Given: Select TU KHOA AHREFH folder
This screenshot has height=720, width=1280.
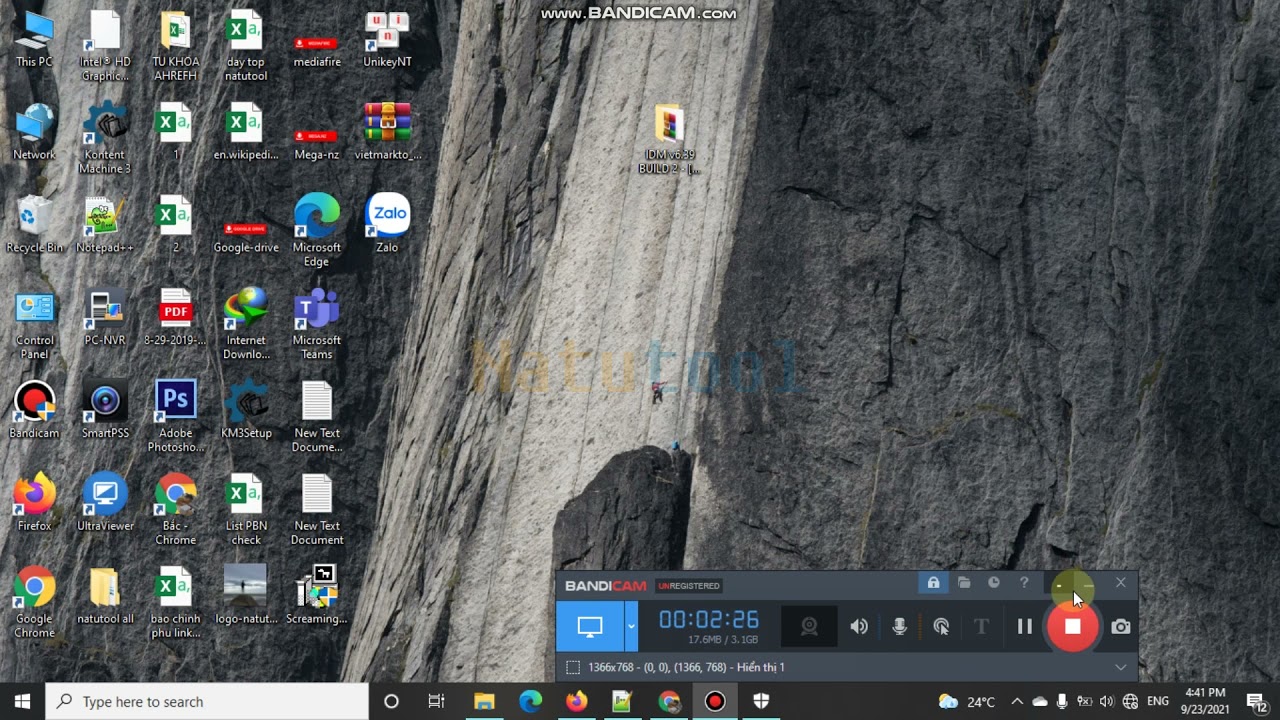Looking at the screenshot, I should [x=175, y=47].
